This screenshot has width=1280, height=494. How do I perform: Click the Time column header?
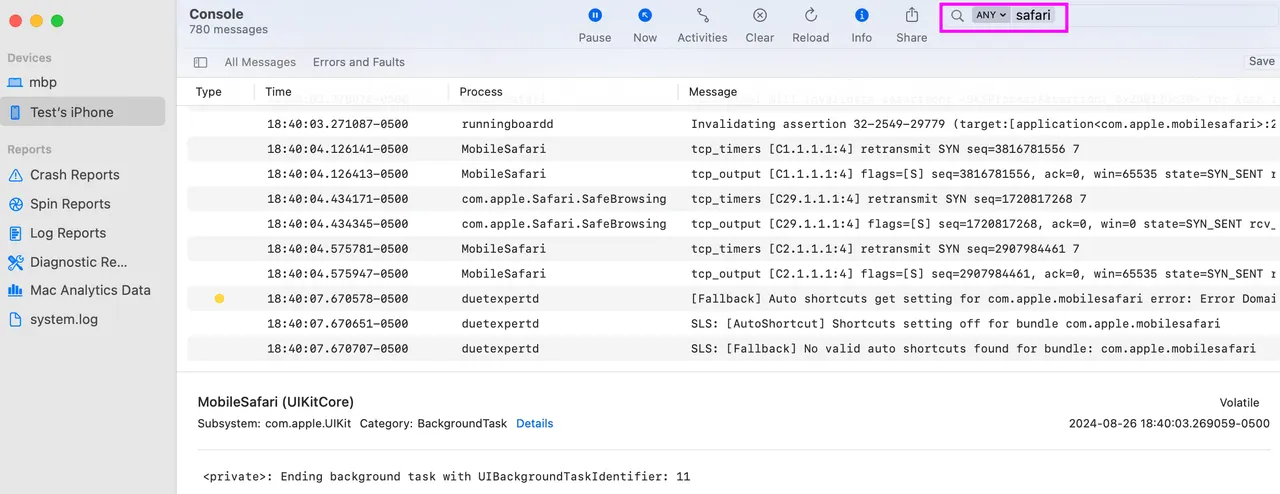[279, 92]
